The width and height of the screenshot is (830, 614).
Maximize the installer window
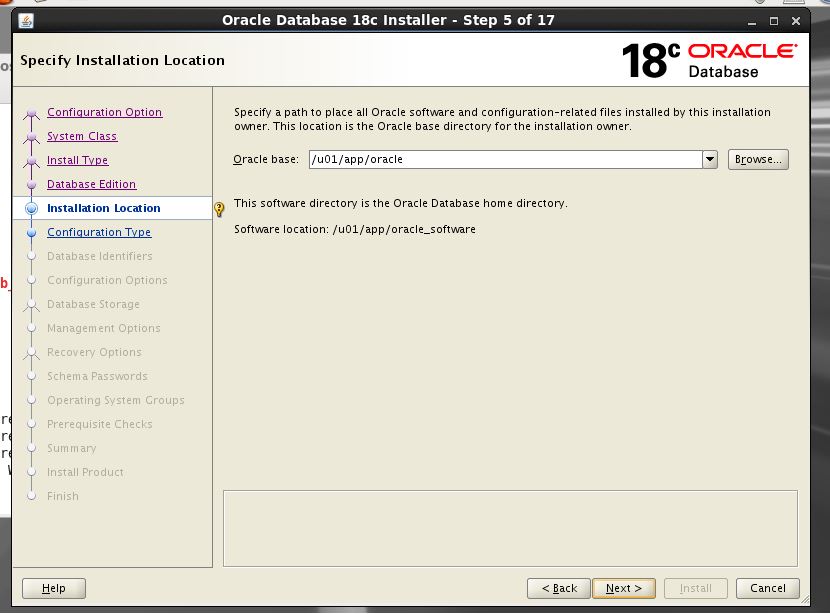[773, 21]
